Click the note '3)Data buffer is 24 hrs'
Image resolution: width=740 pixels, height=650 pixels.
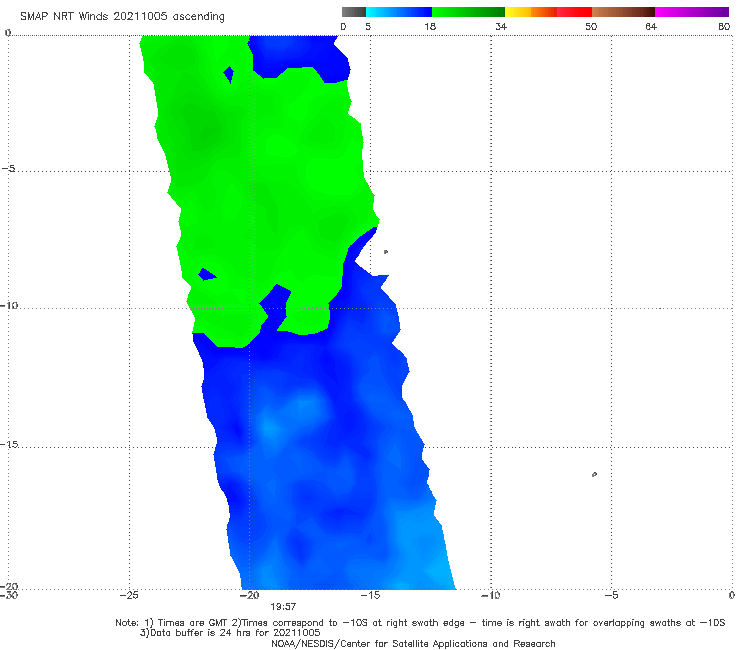pos(230,633)
